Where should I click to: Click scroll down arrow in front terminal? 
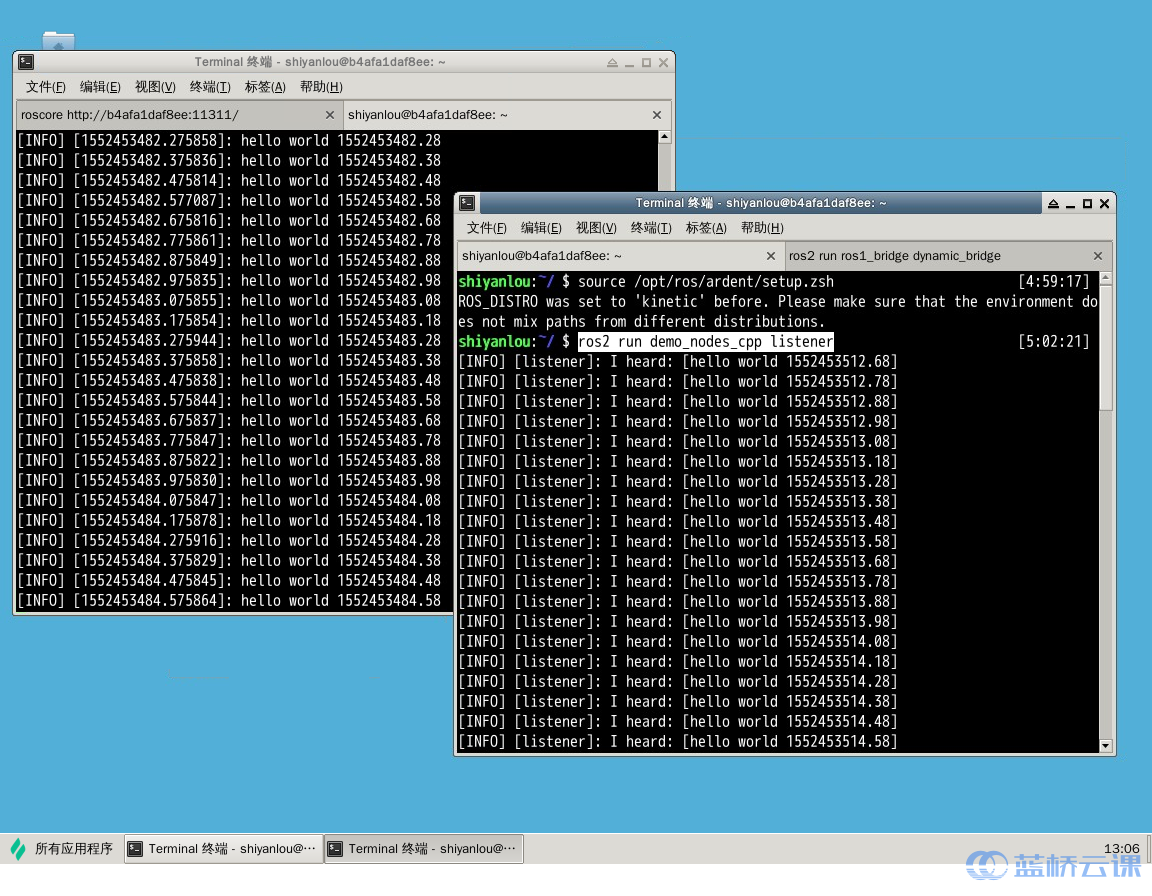click(x=1105, y=746)
